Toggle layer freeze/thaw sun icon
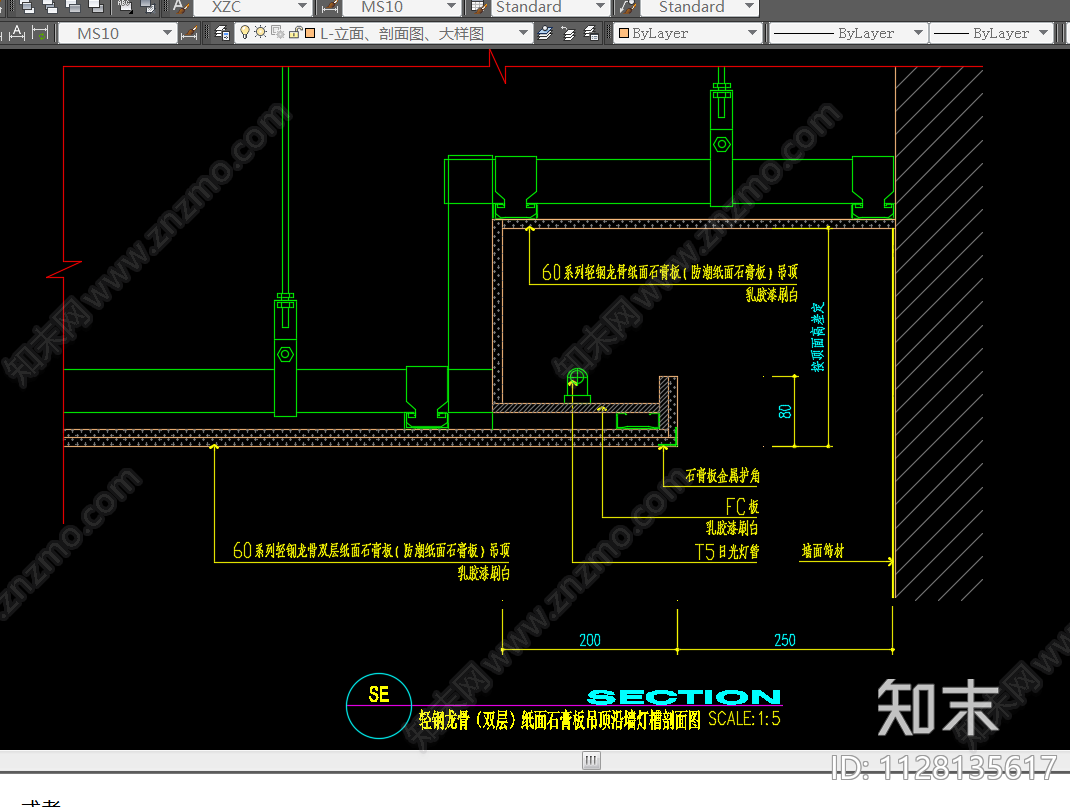The image size is (1070, 807). tap(261, 32)
